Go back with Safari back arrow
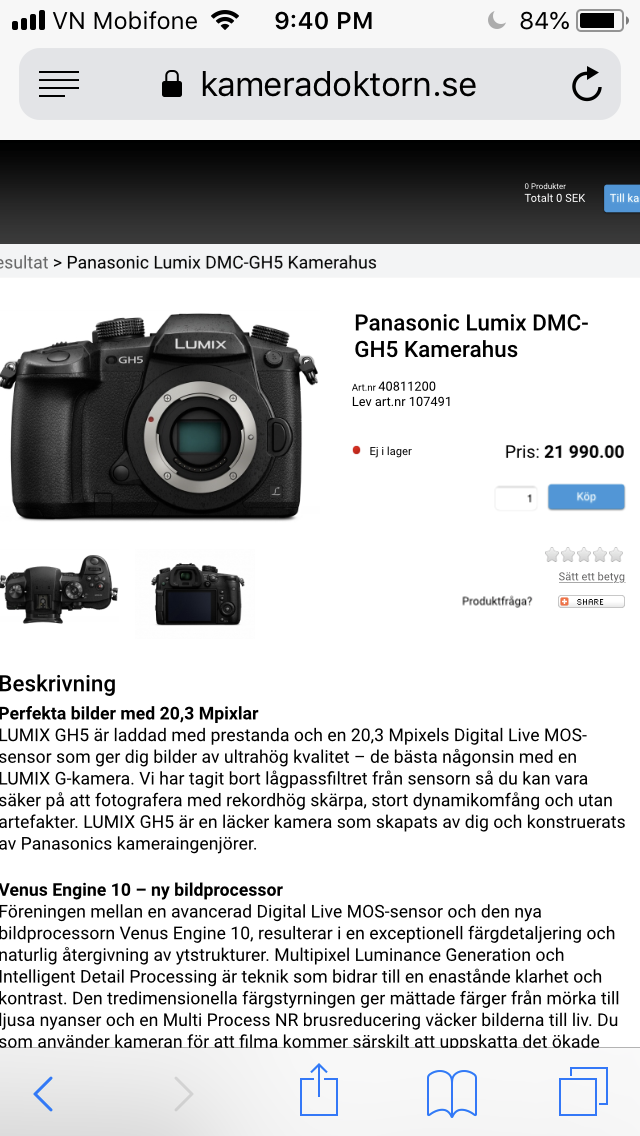The width and height of the screenshot is (640, 1136). pyautogui.click(x=44, y=1093)
